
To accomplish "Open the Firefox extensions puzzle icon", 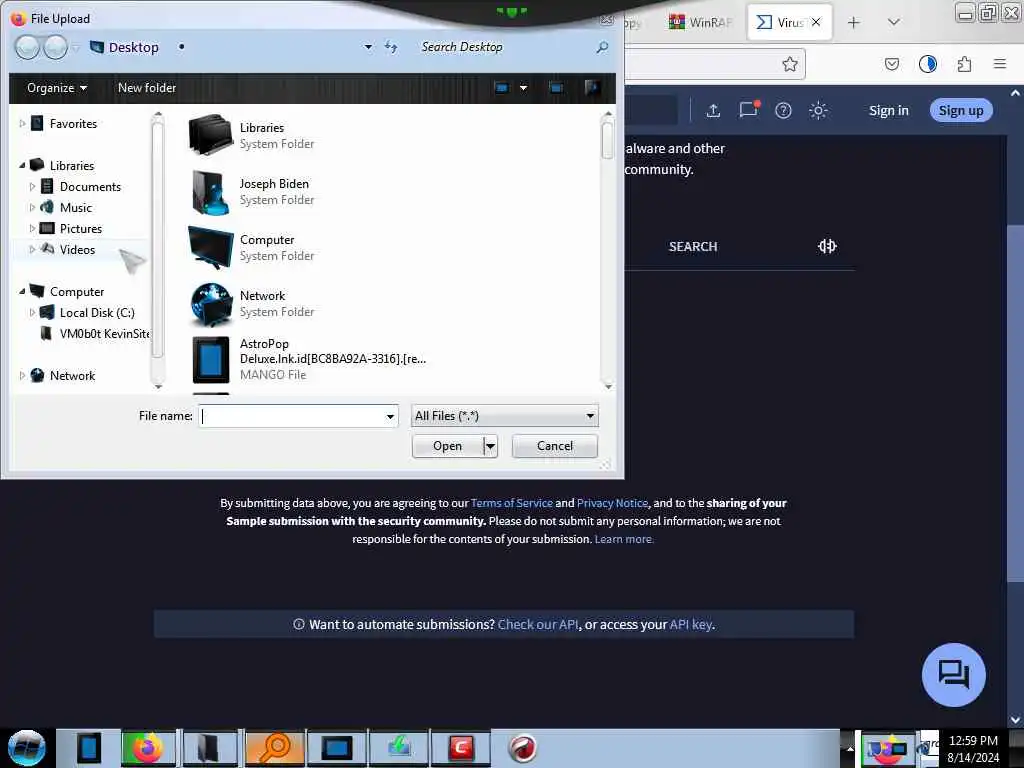I will point(964,64).
